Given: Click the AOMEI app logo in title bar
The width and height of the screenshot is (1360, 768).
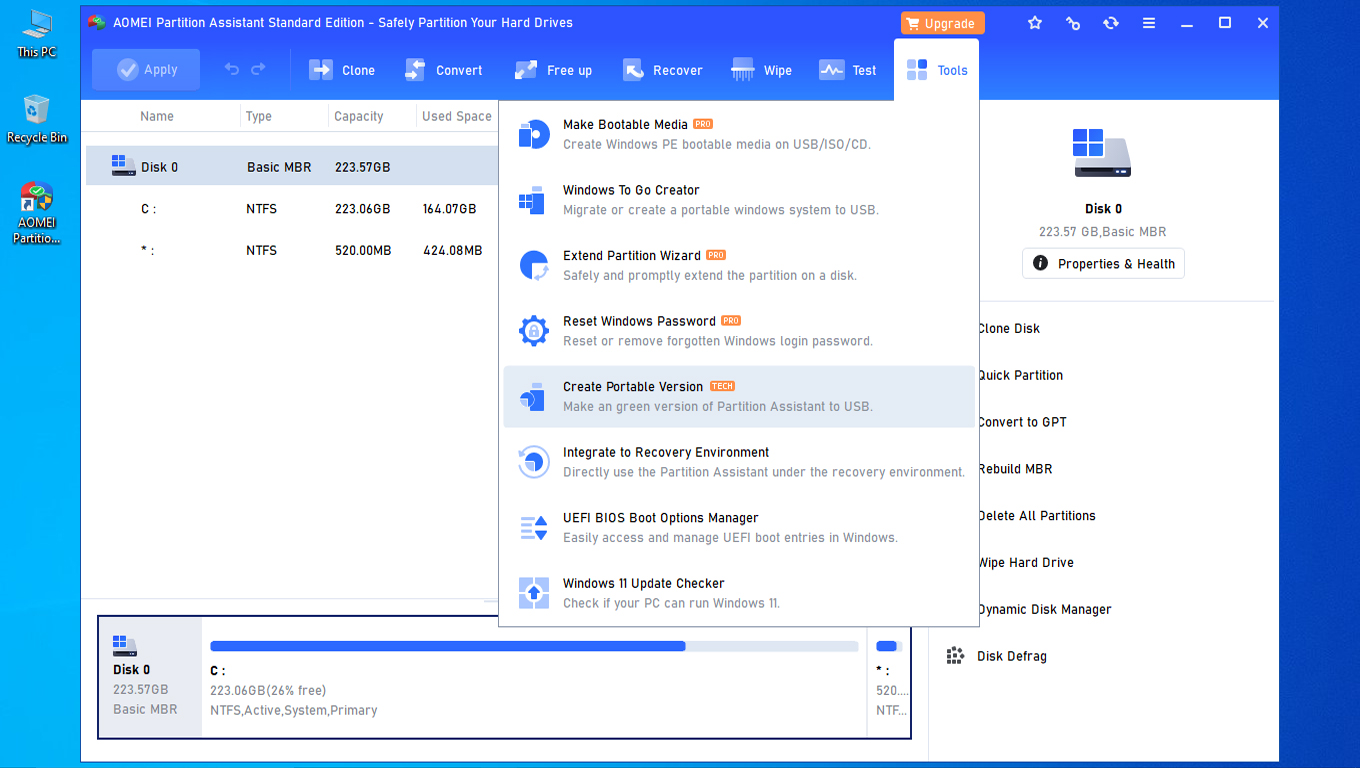Looking at the screenshot, I should 97,22.
